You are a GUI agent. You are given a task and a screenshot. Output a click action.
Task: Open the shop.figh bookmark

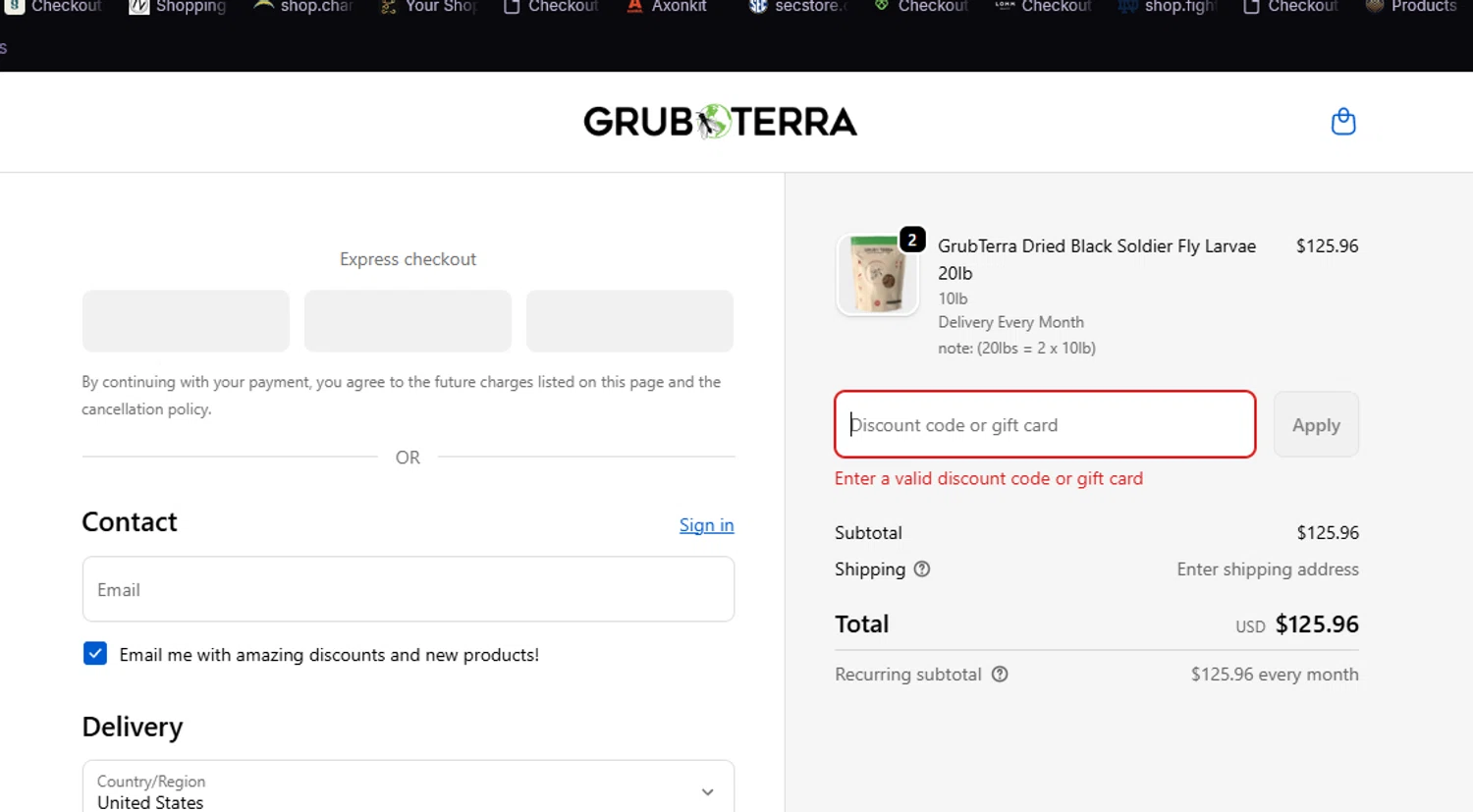tap(1167, 7)
